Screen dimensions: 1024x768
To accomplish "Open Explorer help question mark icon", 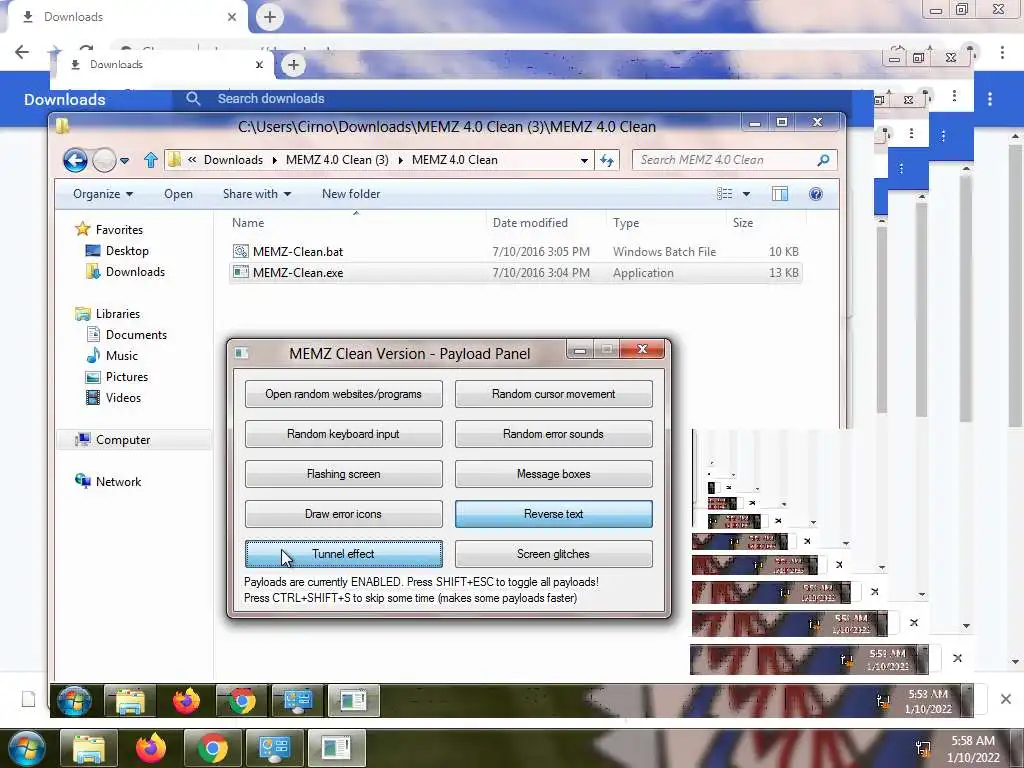I will tap(816, 194).
